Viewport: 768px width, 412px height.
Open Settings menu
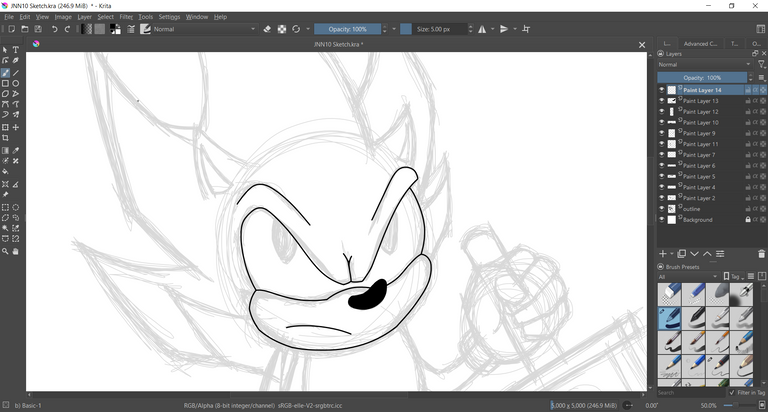pos(169,17)
